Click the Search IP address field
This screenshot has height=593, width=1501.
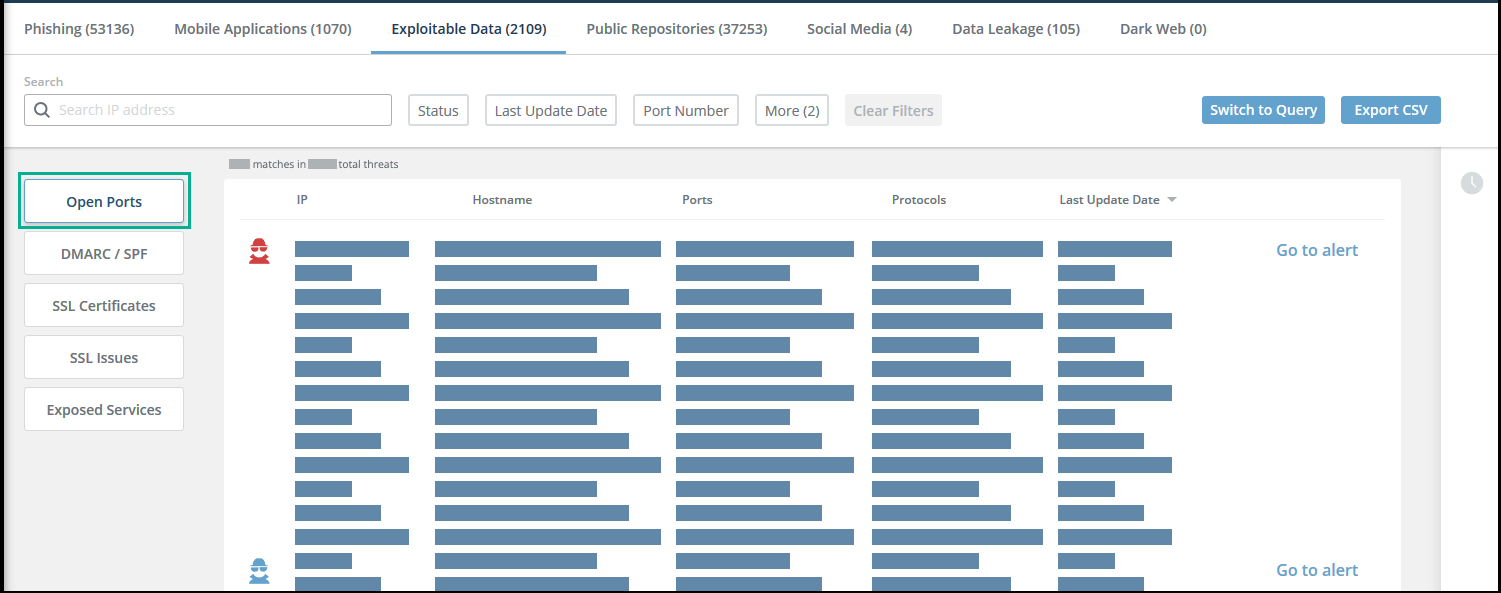pyautogui.click(x=220, y=110)
